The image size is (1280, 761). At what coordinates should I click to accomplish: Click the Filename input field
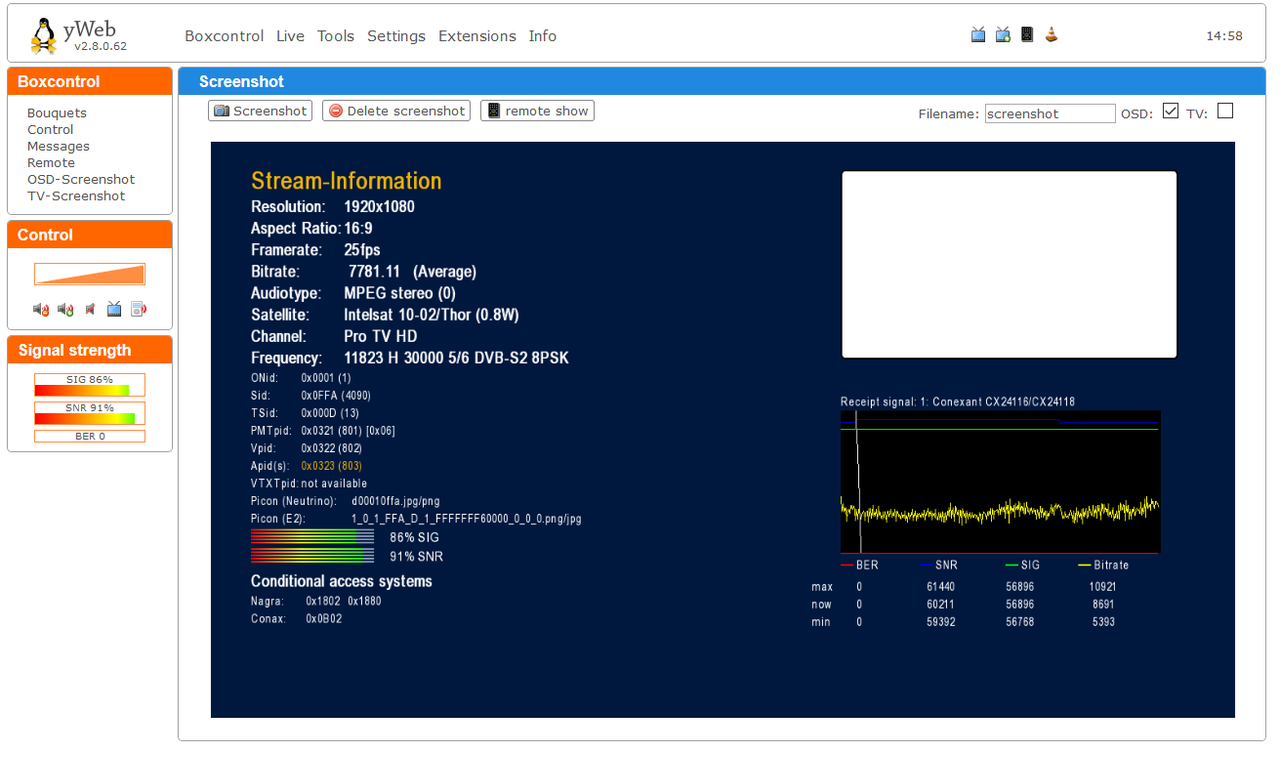(1050, 114)
